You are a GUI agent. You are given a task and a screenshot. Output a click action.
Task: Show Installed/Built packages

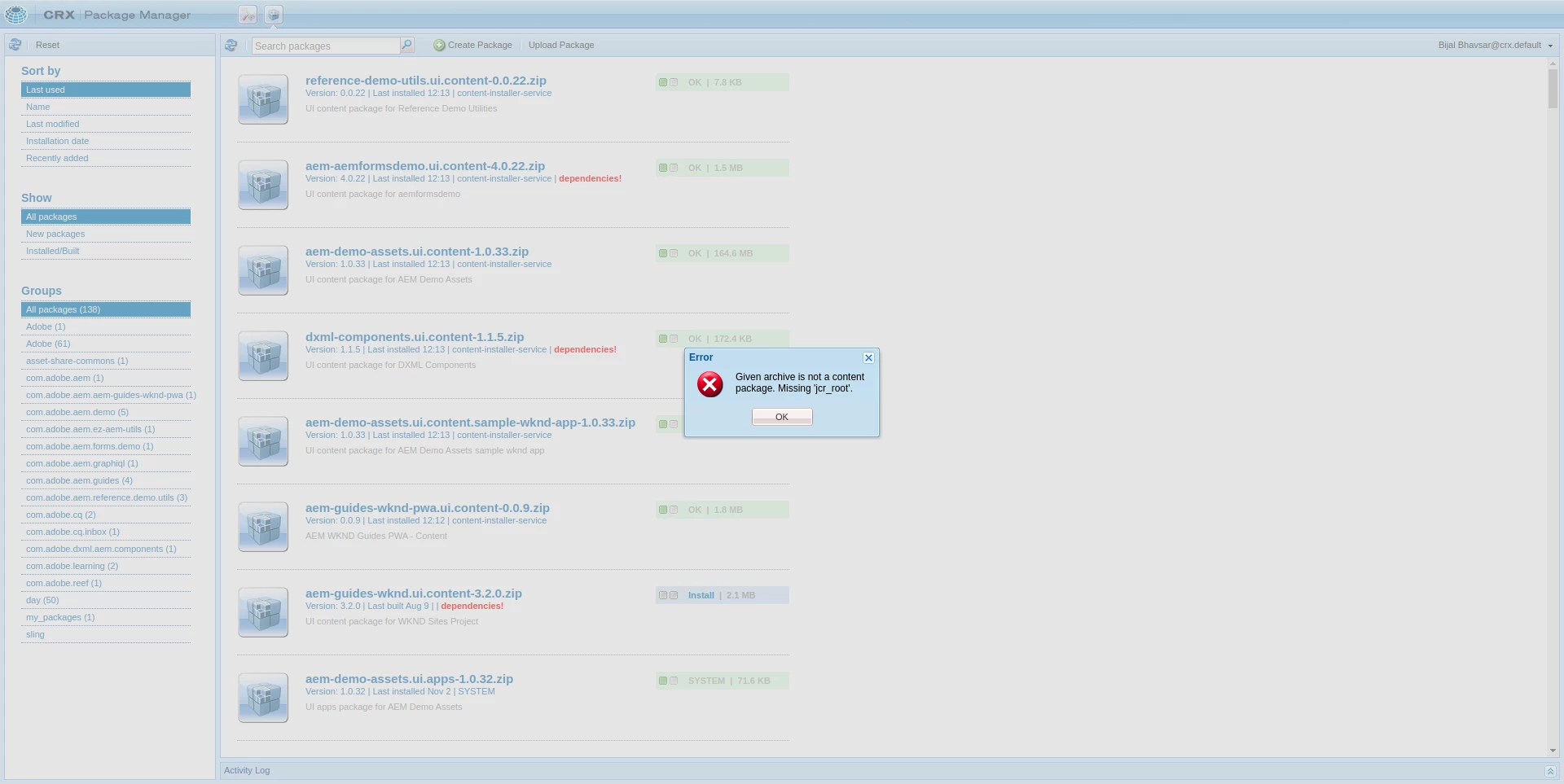[106, 251]
